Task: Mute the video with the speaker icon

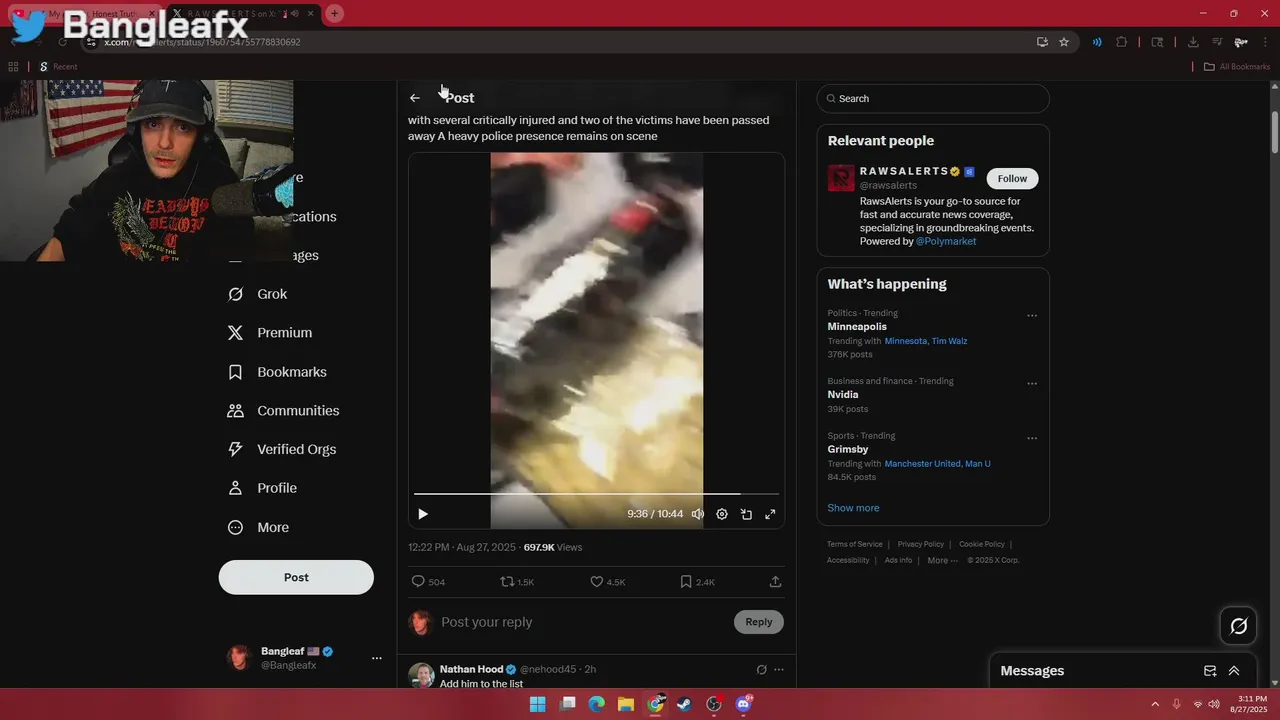Action: [698, 514]
